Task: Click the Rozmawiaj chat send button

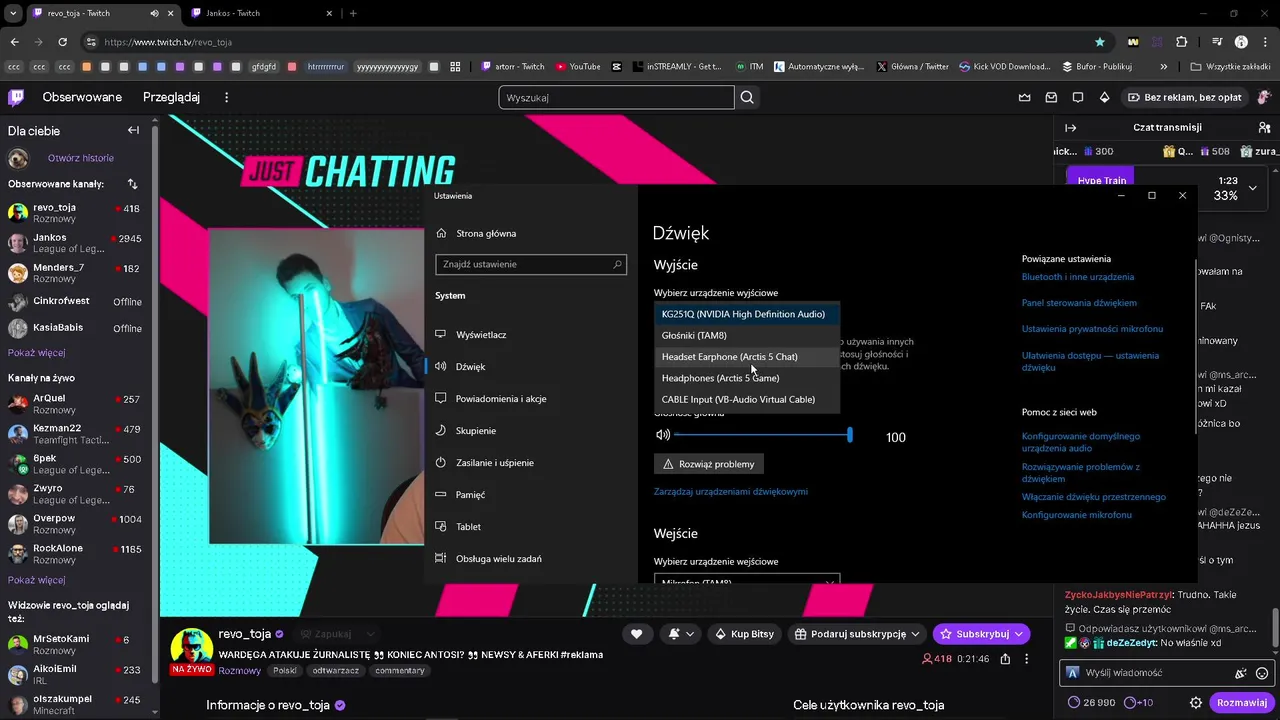Action: [x=1241, y=703]
